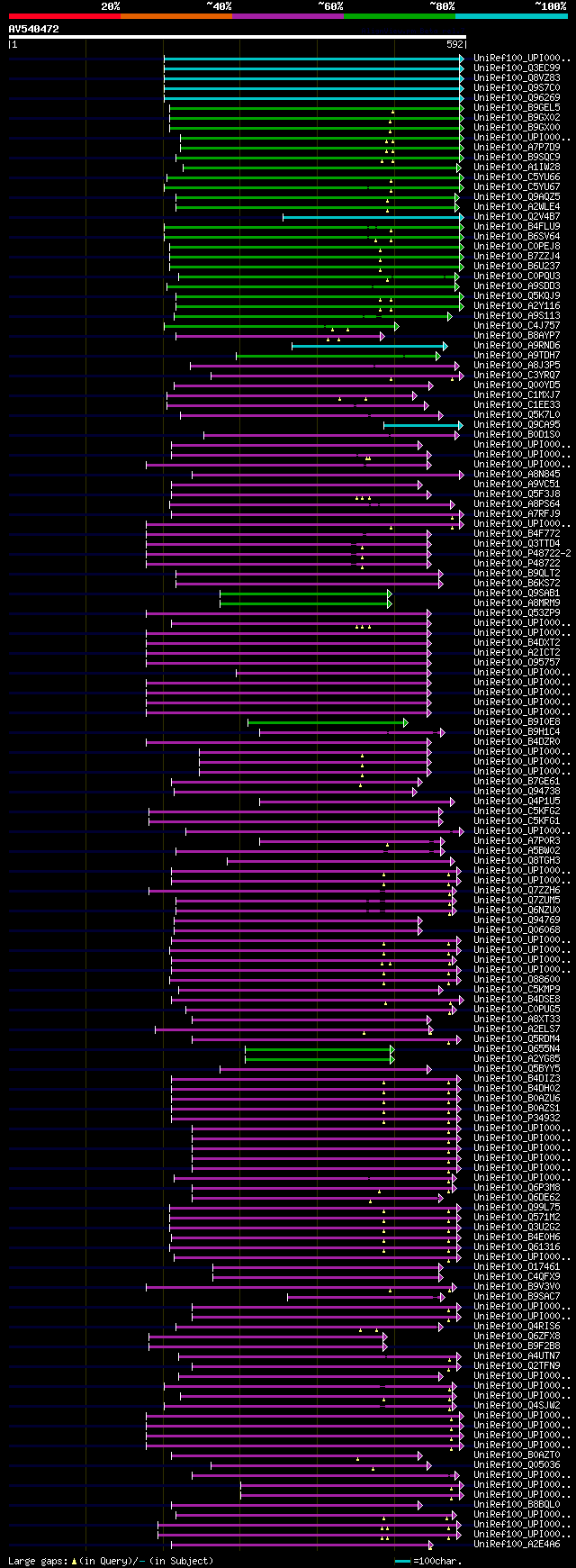The image size is (576, 1568).
Task: Open hit UniRef100_B4FLU9
Action: tap(517, 226)
